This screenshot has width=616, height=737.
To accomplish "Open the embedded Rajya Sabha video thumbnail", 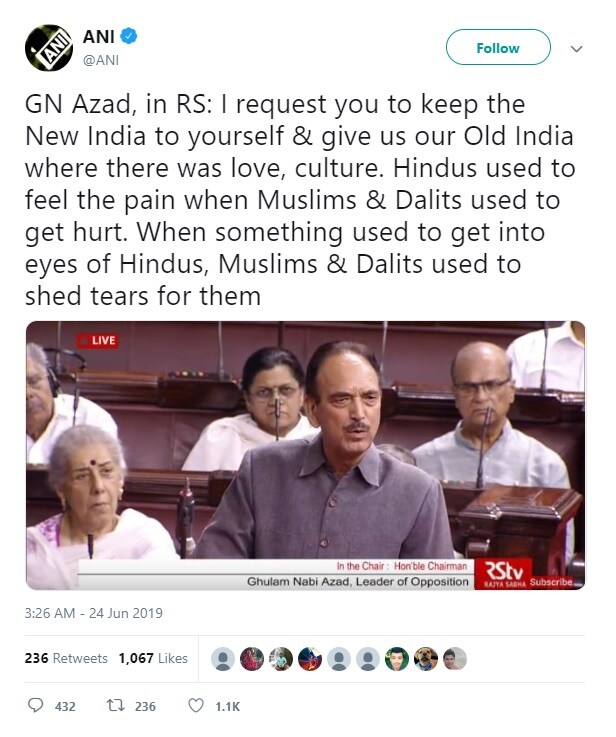I will [305, 455].
